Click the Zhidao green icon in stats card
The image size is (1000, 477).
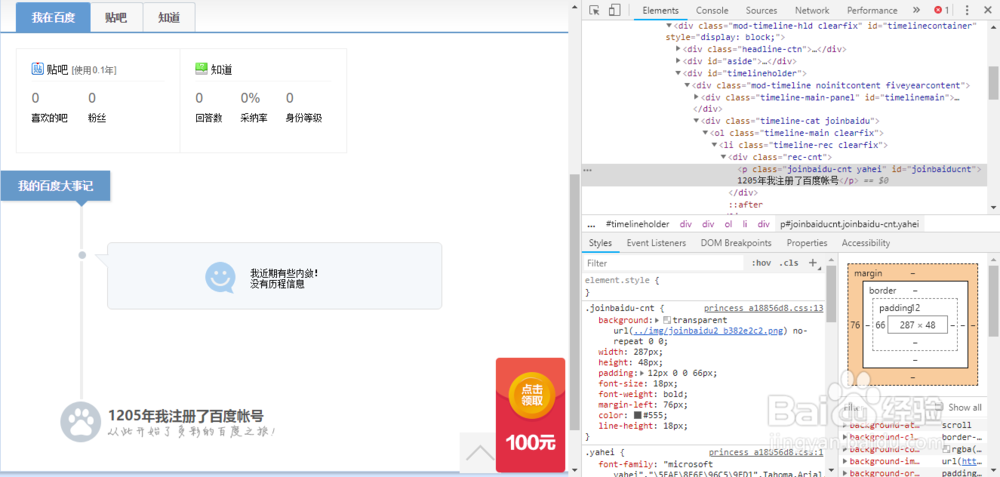[x=202, y=69]
